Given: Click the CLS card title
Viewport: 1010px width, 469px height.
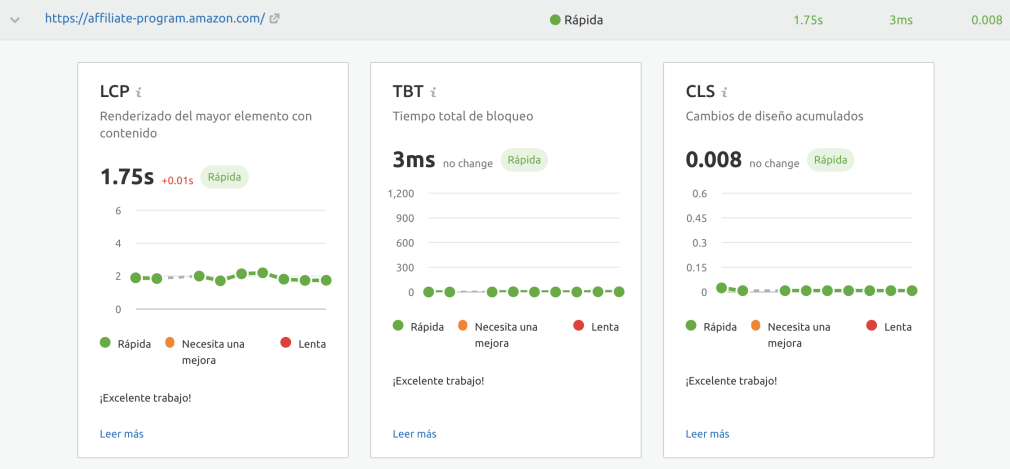Looking at the screenshot, I should coord(701,91).
